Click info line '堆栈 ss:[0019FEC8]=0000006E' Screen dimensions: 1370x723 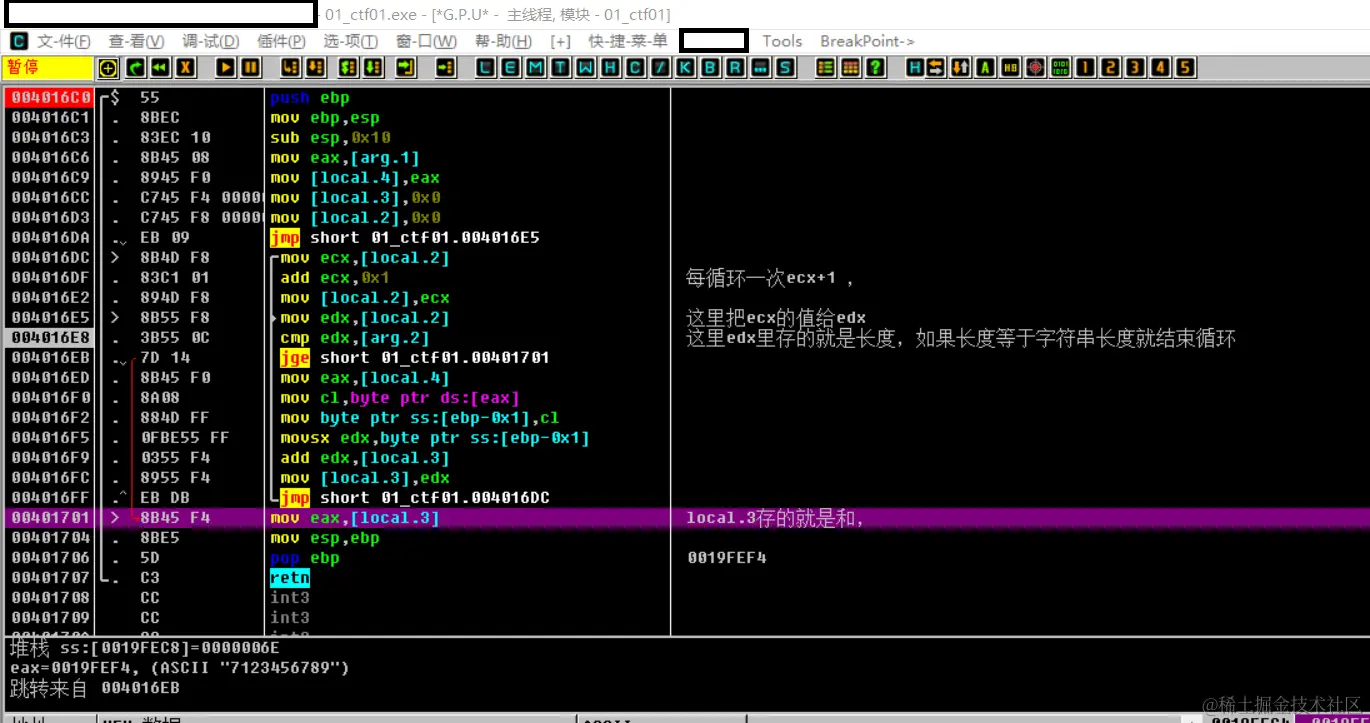tap(144, 649)
